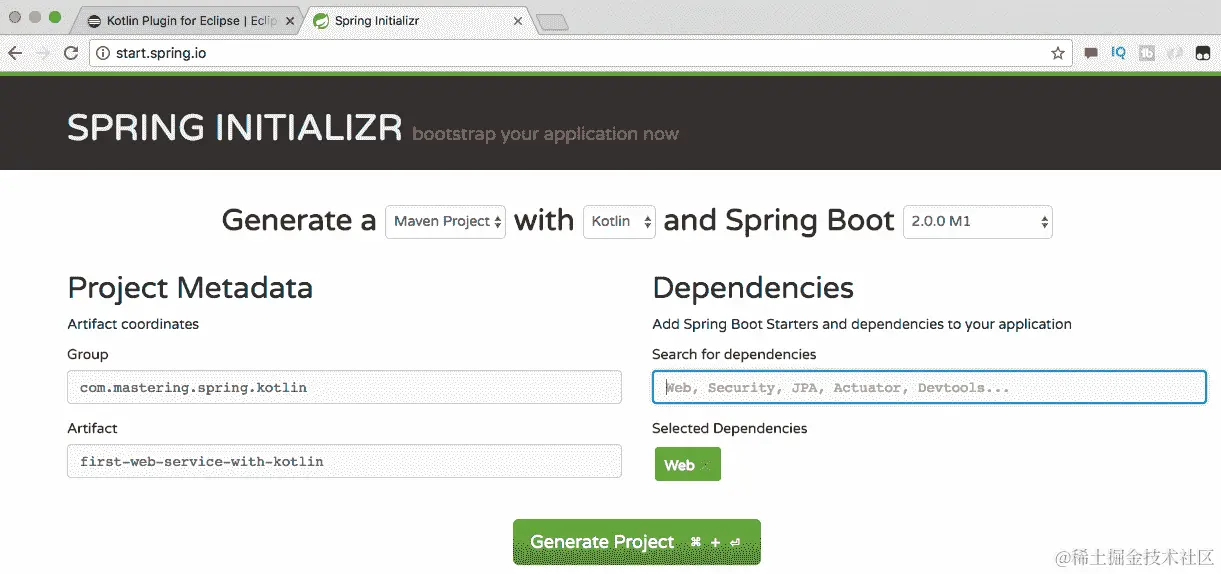Click the Group field com.mastering.spring.kotlin
The image size is (1221, 574).
point(344,387)
